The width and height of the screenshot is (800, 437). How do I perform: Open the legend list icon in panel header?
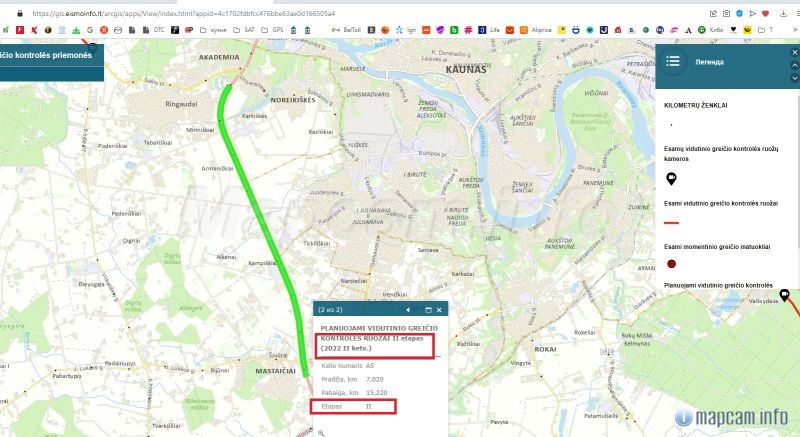(673, 61)
